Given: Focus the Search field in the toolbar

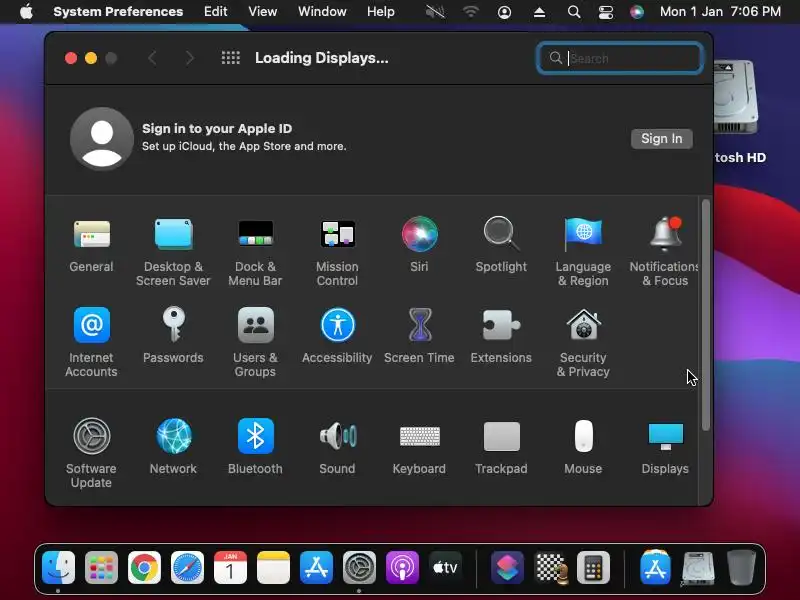Looking at the screenshot, I should [620, 58].
